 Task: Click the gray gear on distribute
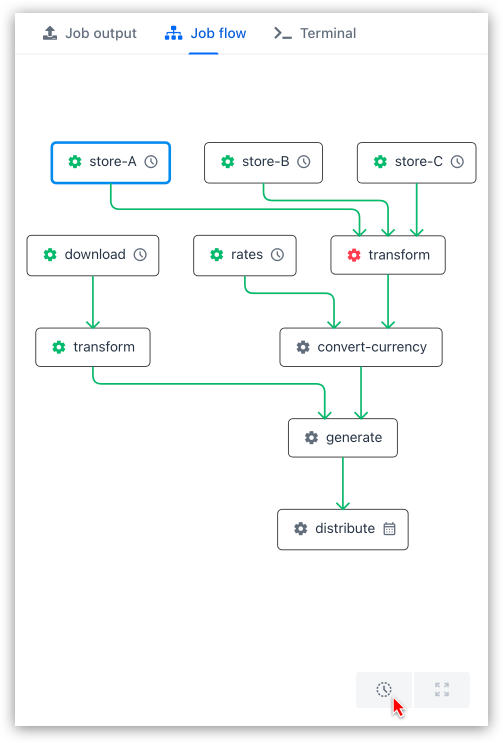tap(301, 528)
